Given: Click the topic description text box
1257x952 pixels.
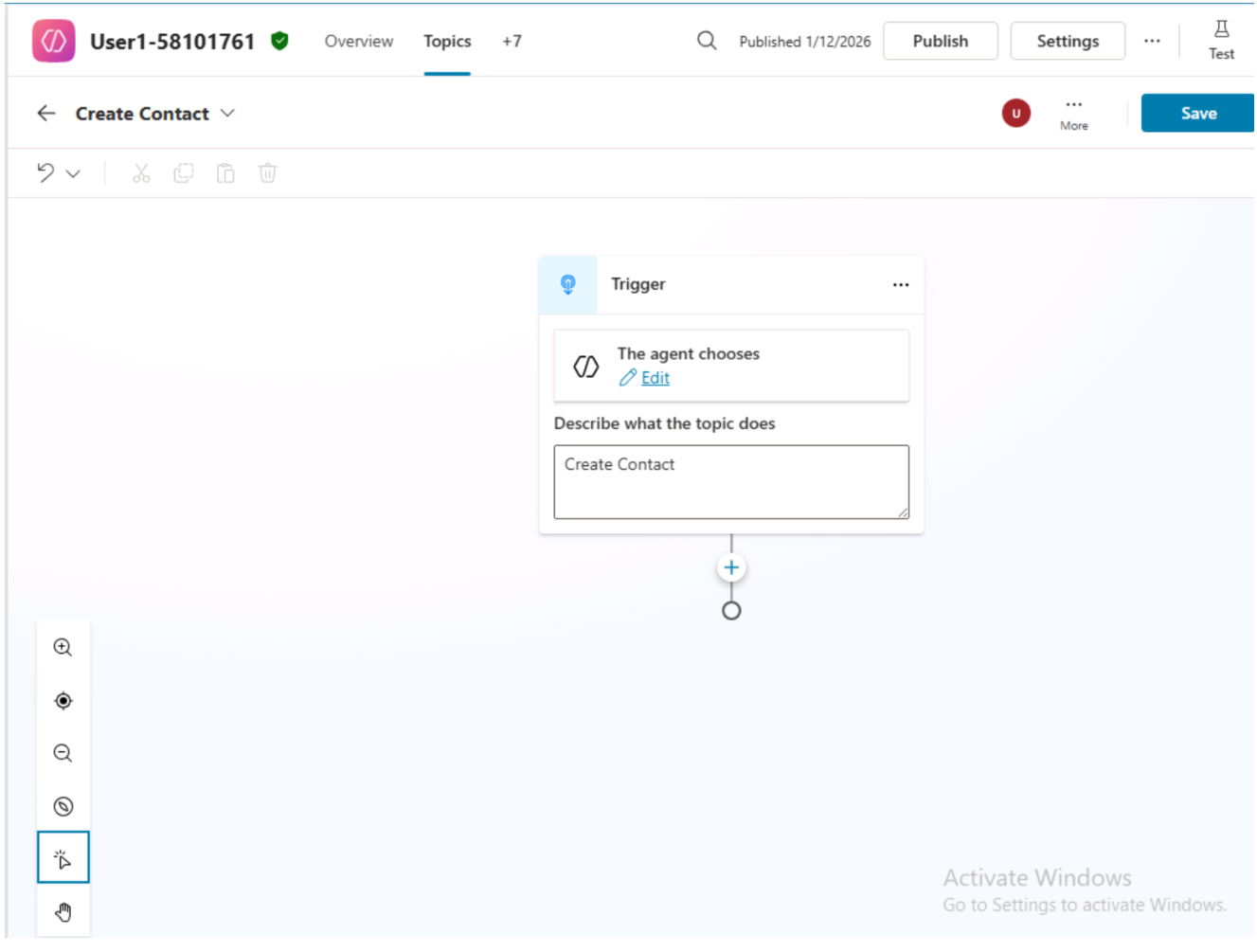Looking at the screenshot, I should coord(730,482).
